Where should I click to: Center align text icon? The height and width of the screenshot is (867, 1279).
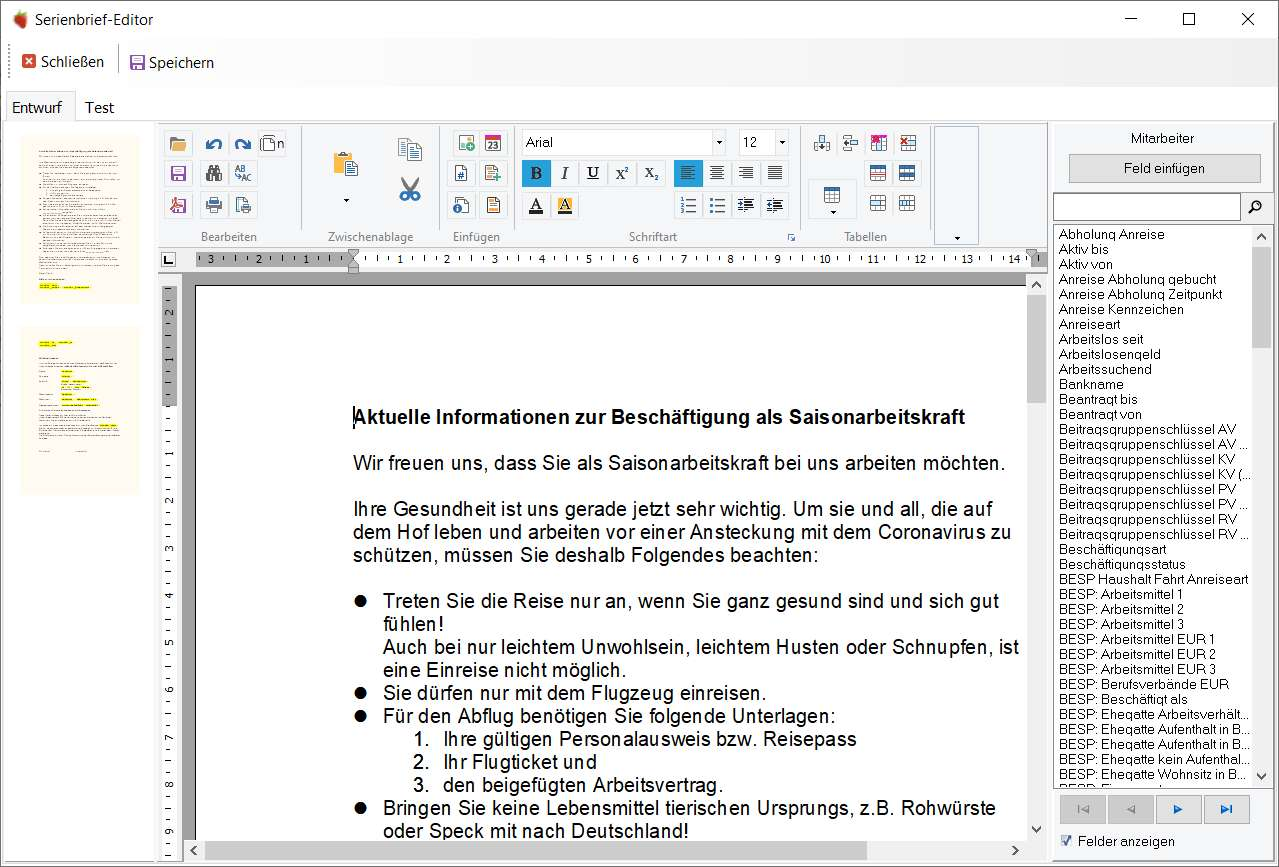(x=717, y=173)
